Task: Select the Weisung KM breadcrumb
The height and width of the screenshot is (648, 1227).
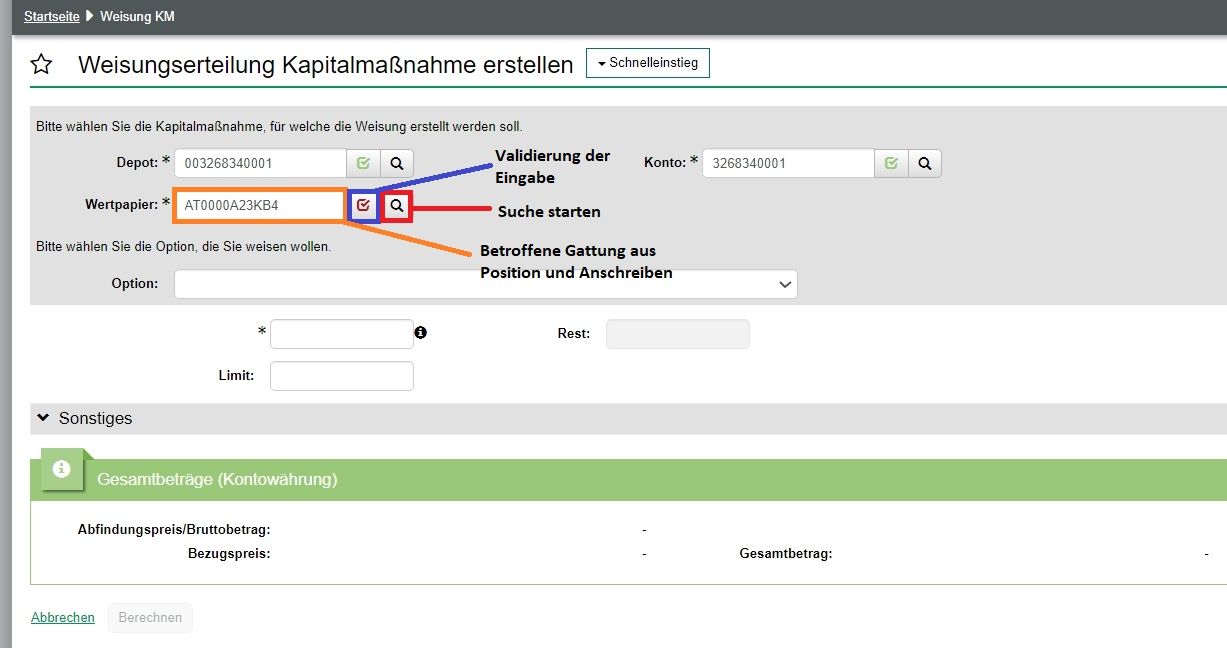Action: tap(137, 17)
